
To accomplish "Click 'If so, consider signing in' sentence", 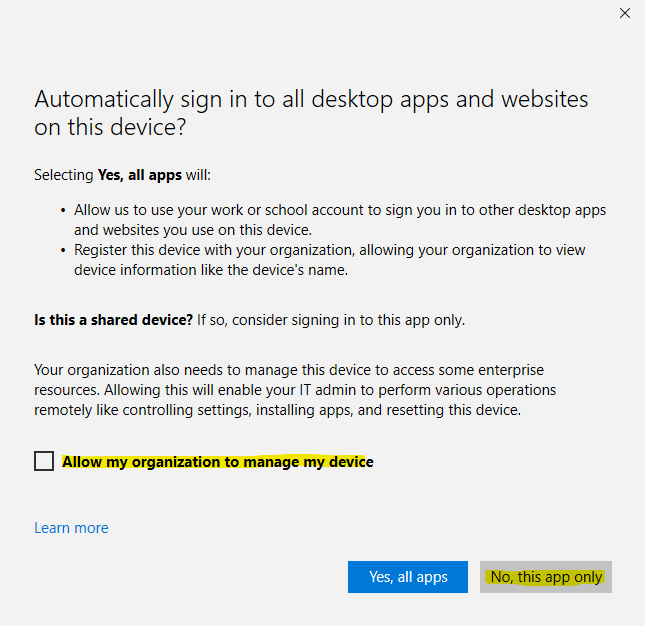I will 330,320.
